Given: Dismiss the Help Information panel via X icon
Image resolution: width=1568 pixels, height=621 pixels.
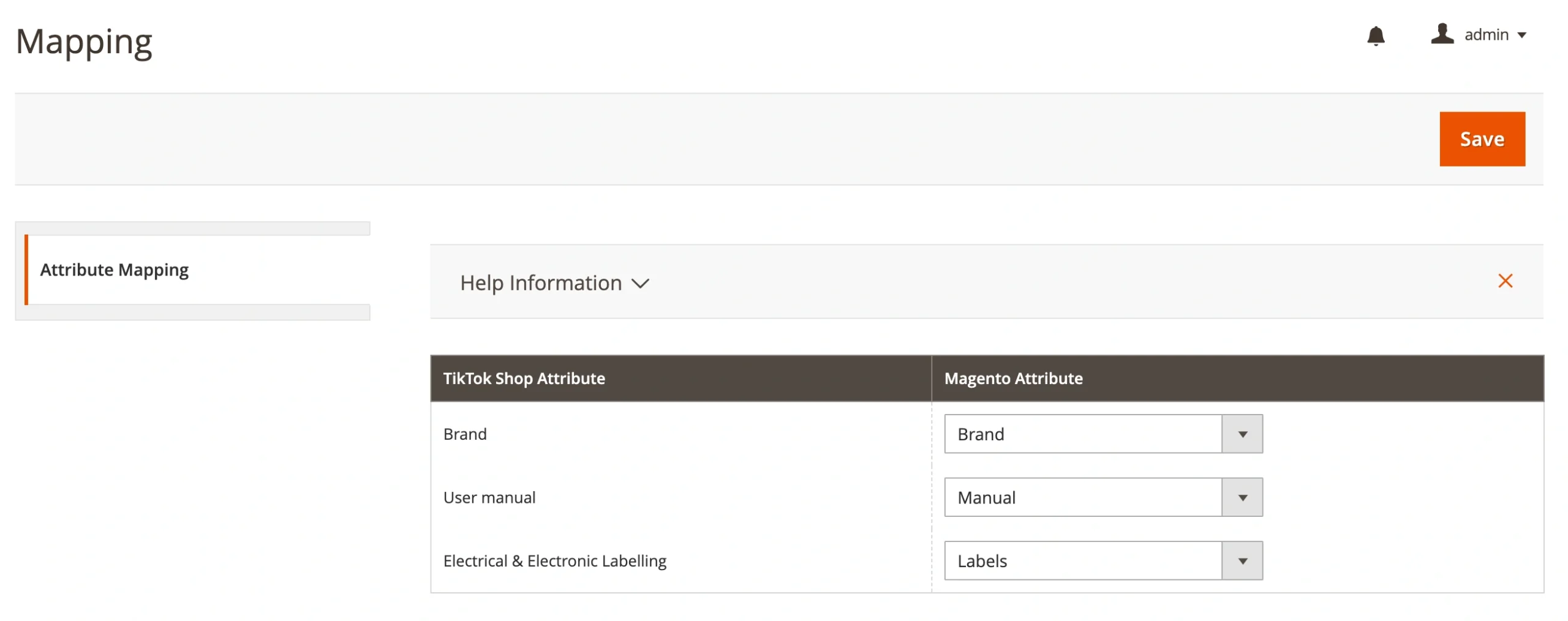Looking at the screenshot, I should pyautogui.click(x=1506, y=280).
